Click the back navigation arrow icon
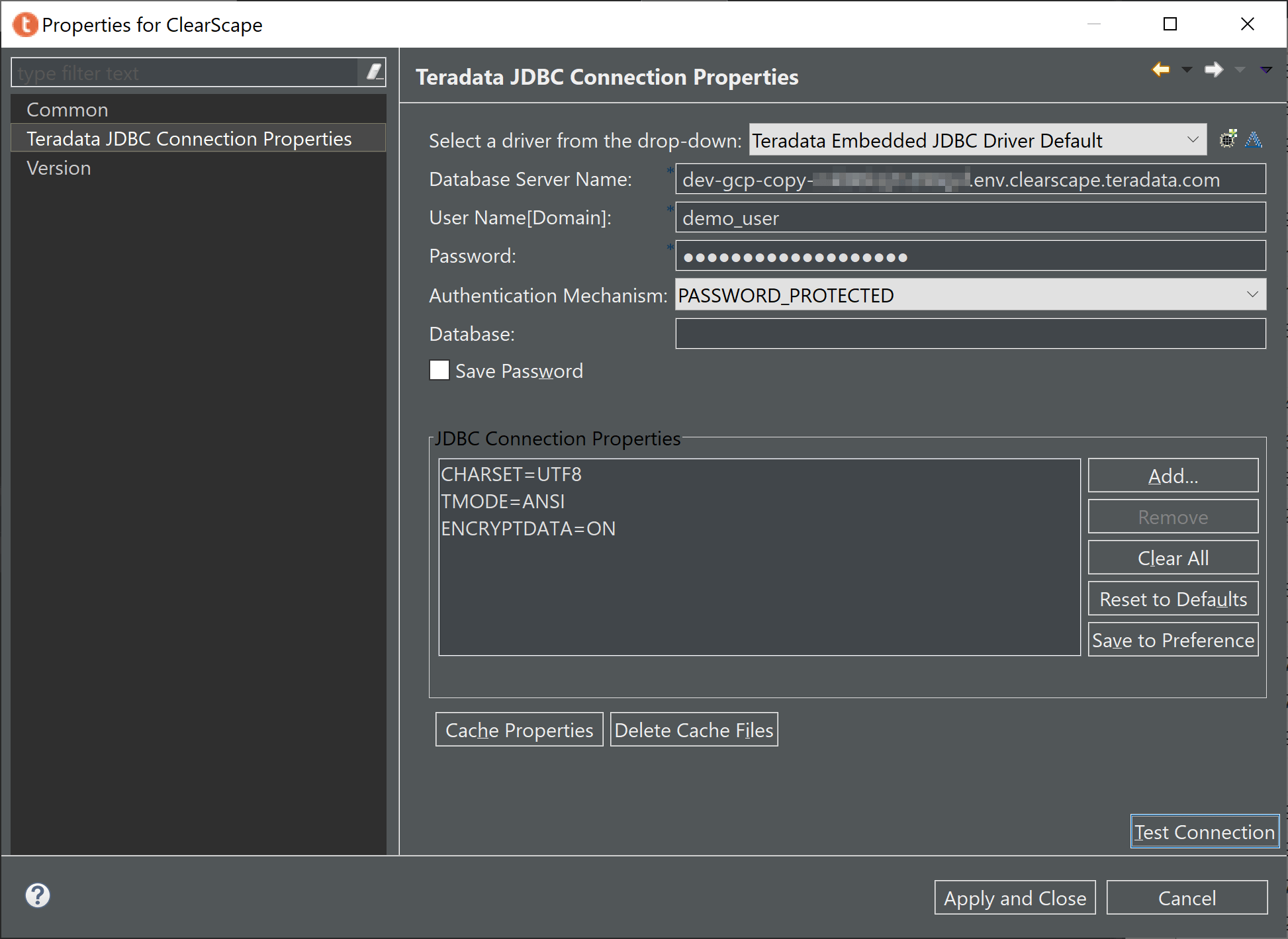This screenshot has height=939, width=1288. (1160, 69)
